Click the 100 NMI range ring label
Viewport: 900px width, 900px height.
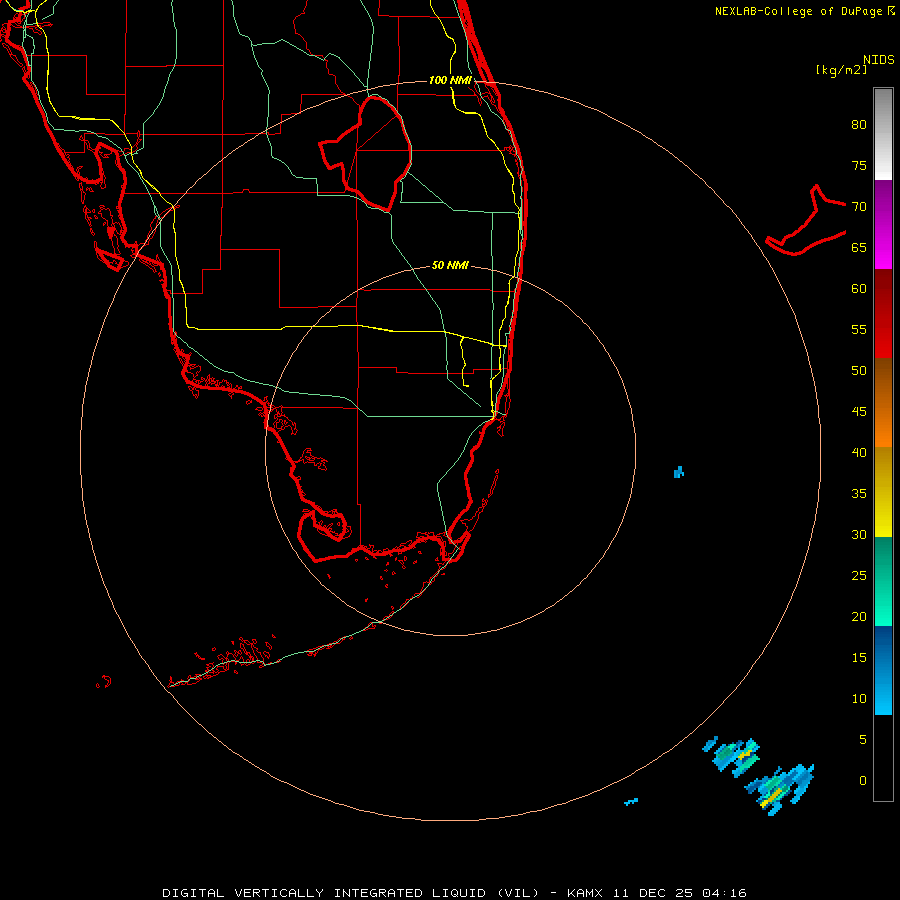(x=450, y=80)
